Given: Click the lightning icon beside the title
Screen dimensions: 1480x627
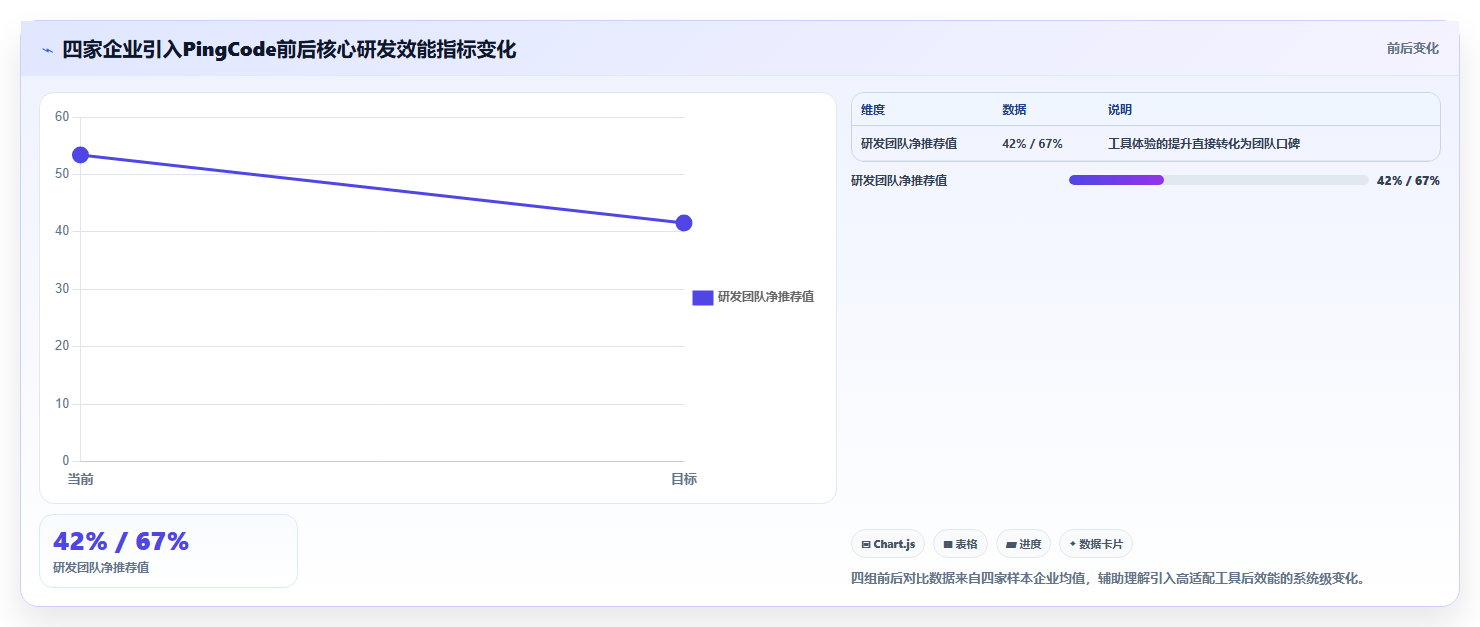Looking at the screenshot, I should (x=47, y=49).
